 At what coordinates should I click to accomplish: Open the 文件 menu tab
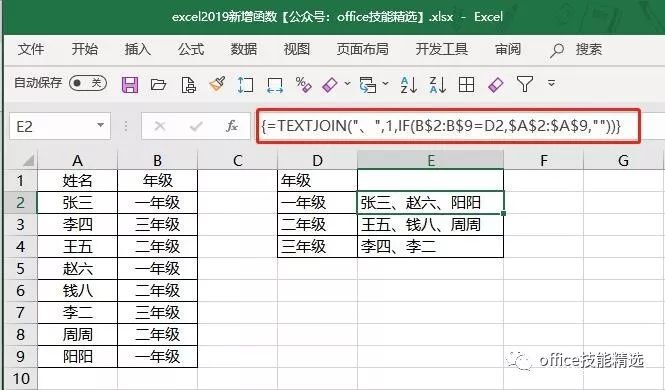pyautogui.click(x=31, y=49)
